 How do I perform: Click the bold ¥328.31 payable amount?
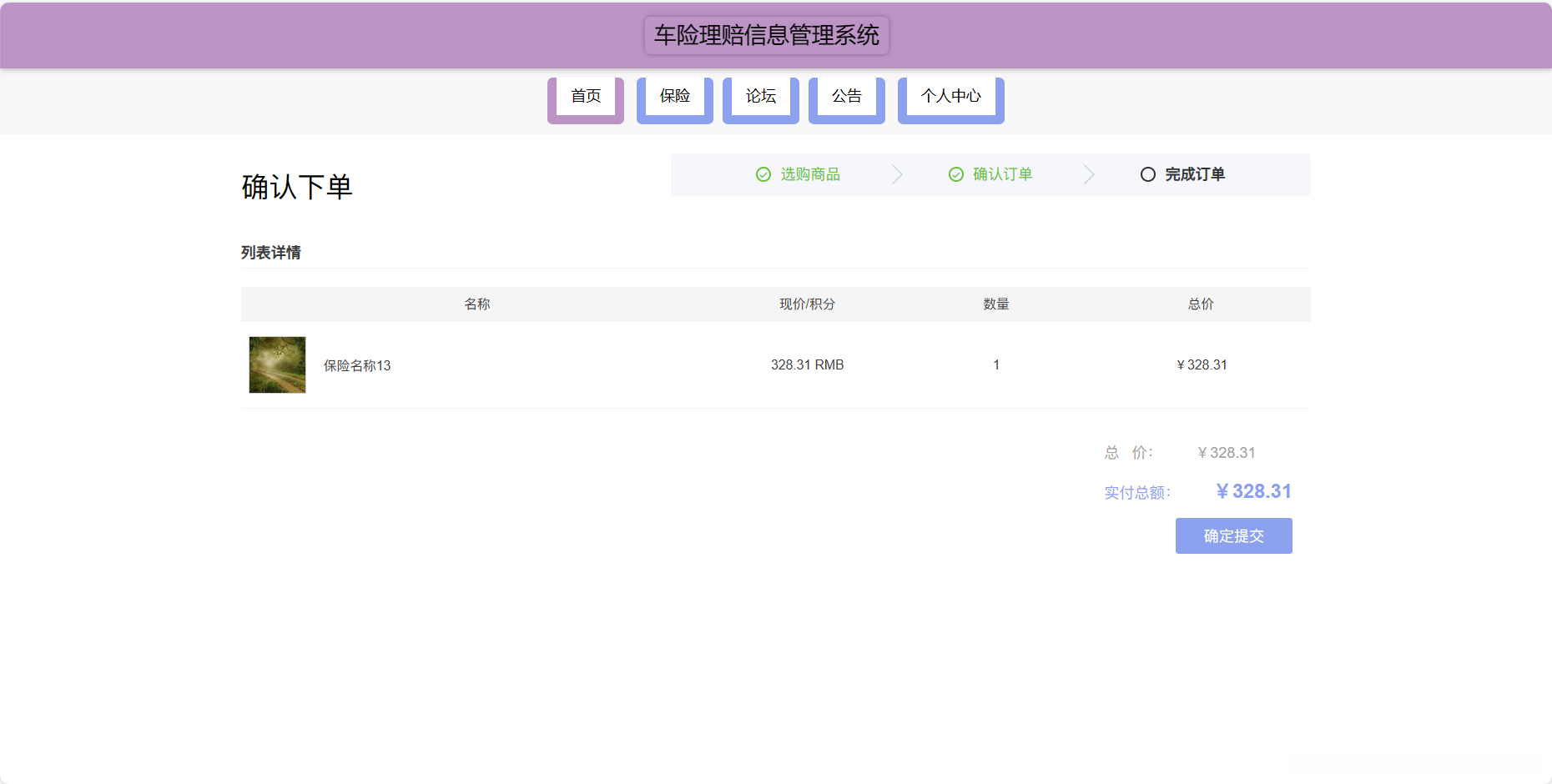(1253, 491)
